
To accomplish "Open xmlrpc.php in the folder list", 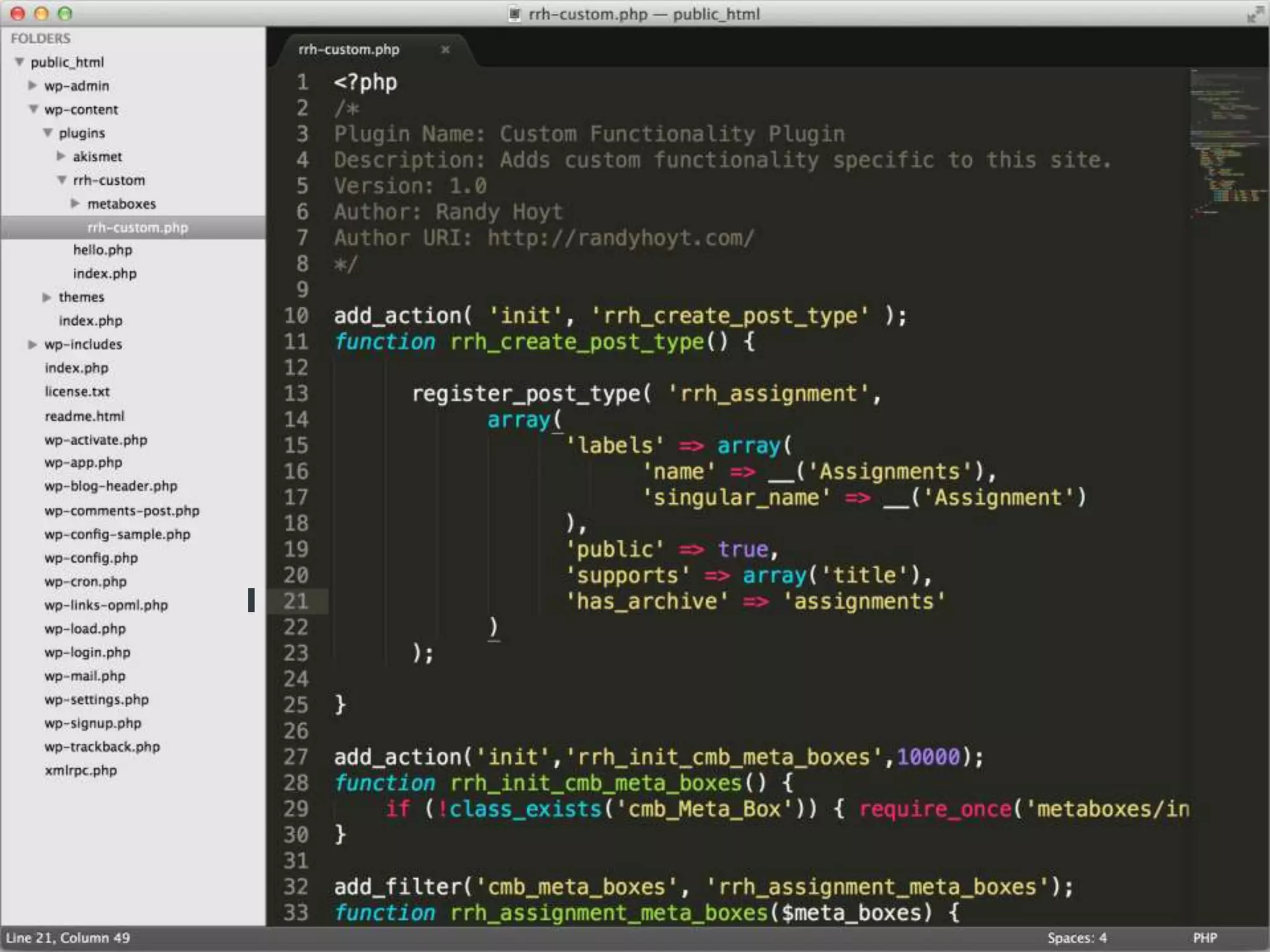I will 81,770.
